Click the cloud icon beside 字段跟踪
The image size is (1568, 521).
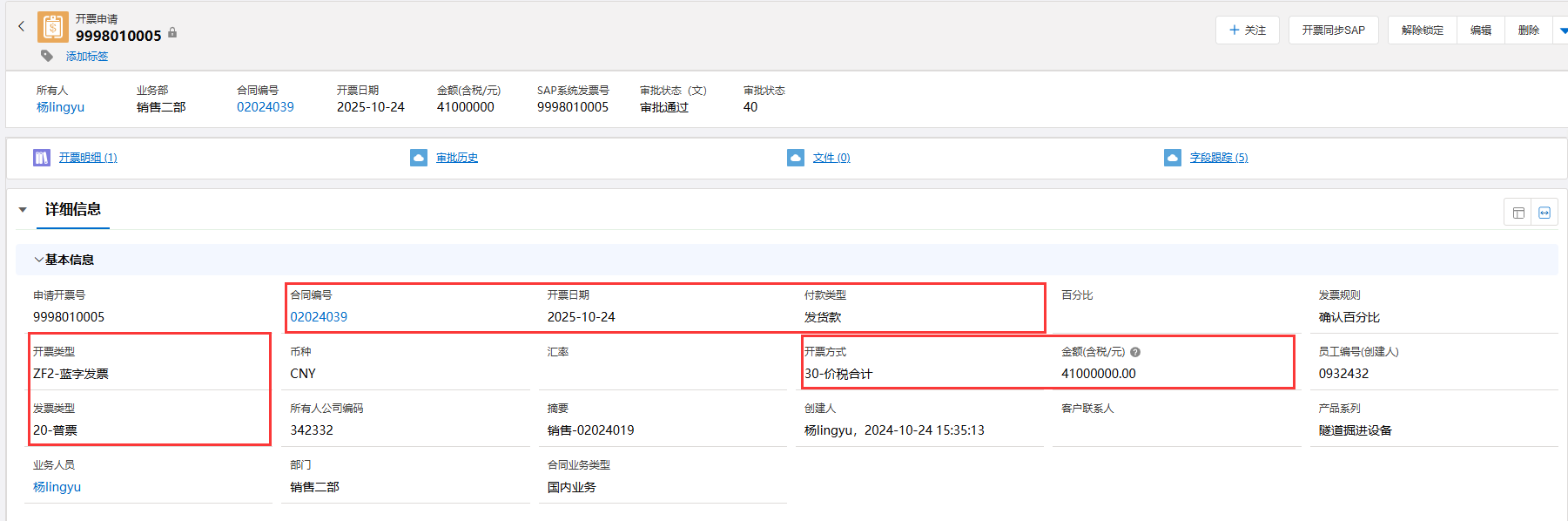click(1173, 158)
